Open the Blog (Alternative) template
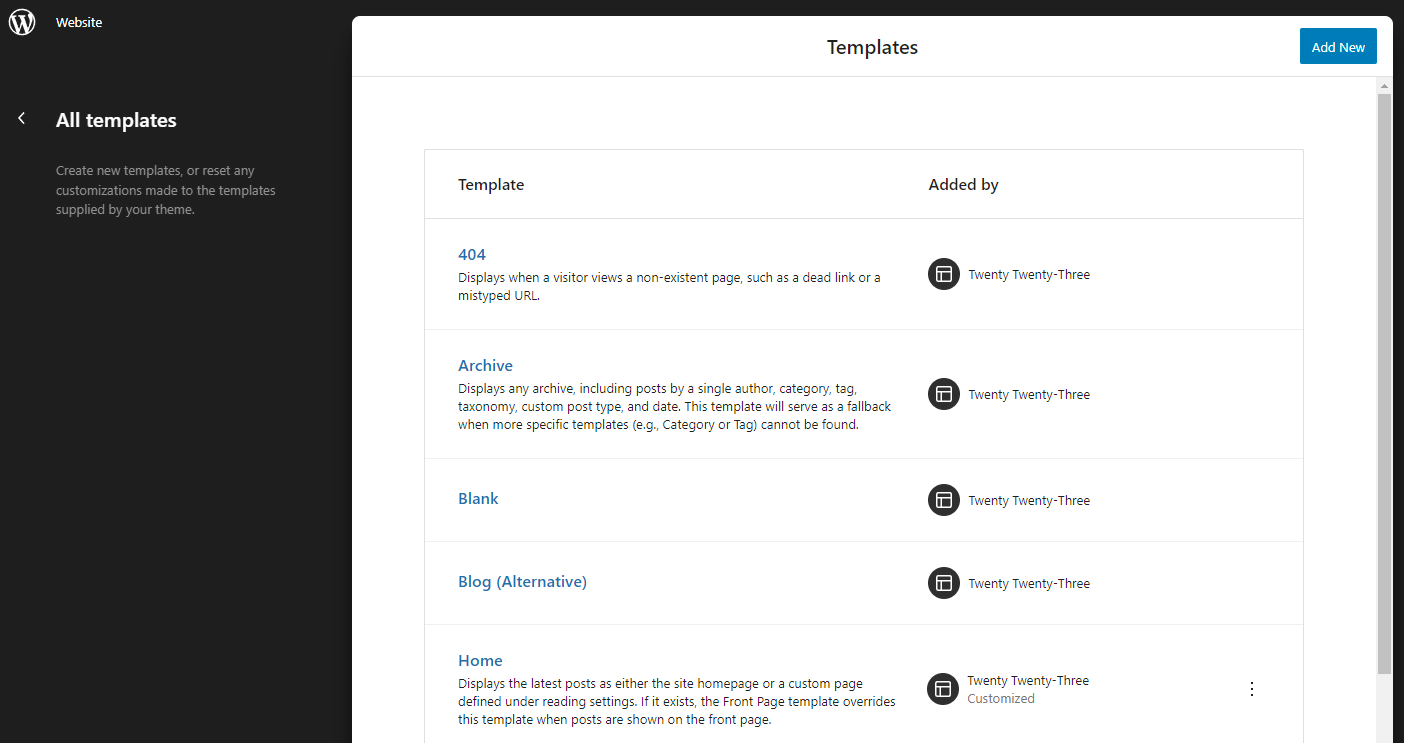This screenshot has width=1404, height=743. point(522,582)
